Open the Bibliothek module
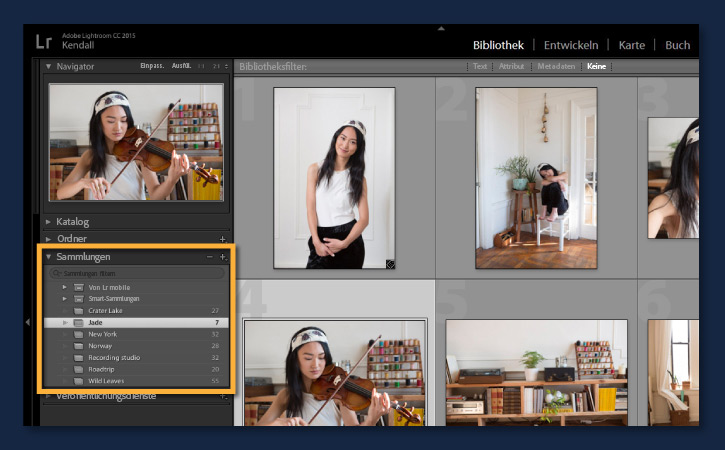The image size is (725, 450). click(x=498, y=45)
